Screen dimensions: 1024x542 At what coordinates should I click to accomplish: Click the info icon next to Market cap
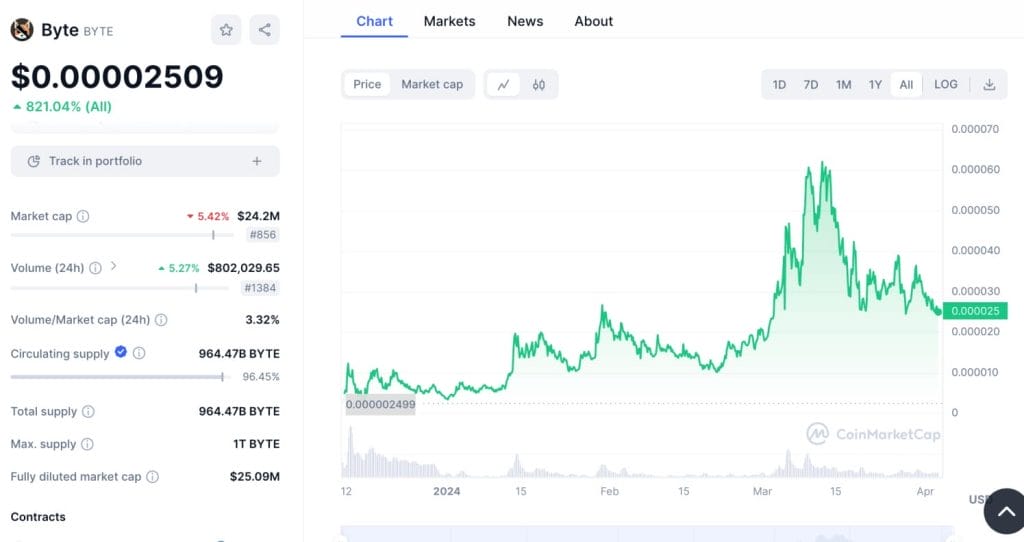pos(83,216)
